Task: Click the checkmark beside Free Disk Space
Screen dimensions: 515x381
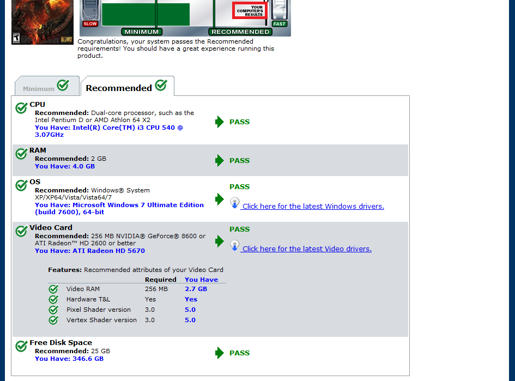Action: 21,346
